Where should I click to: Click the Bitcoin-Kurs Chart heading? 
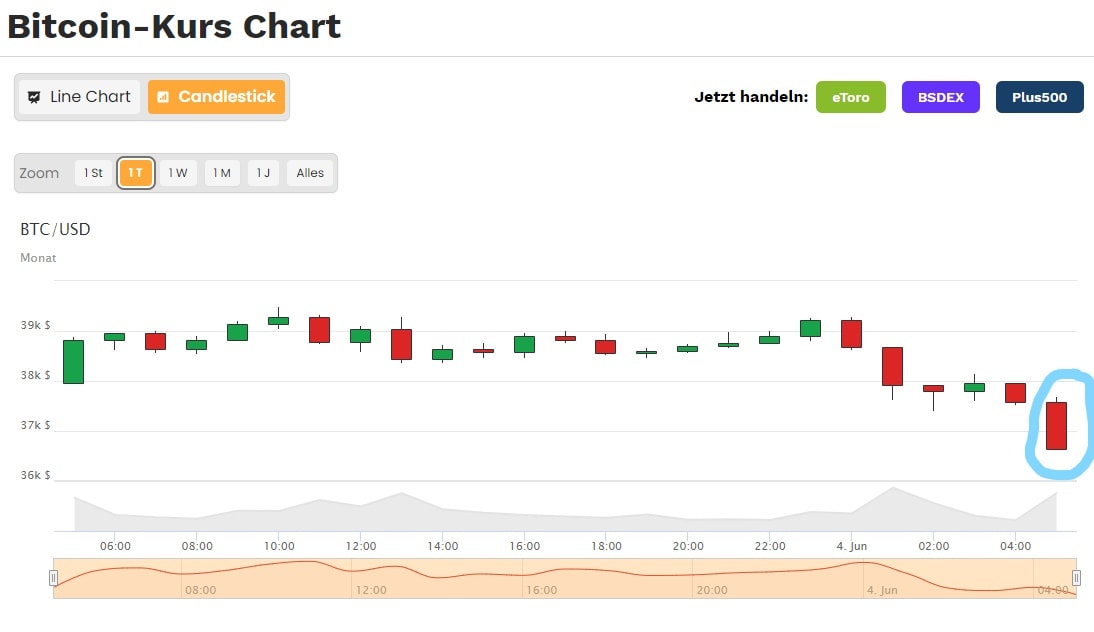pyautogui.click(x=174, y=27)
